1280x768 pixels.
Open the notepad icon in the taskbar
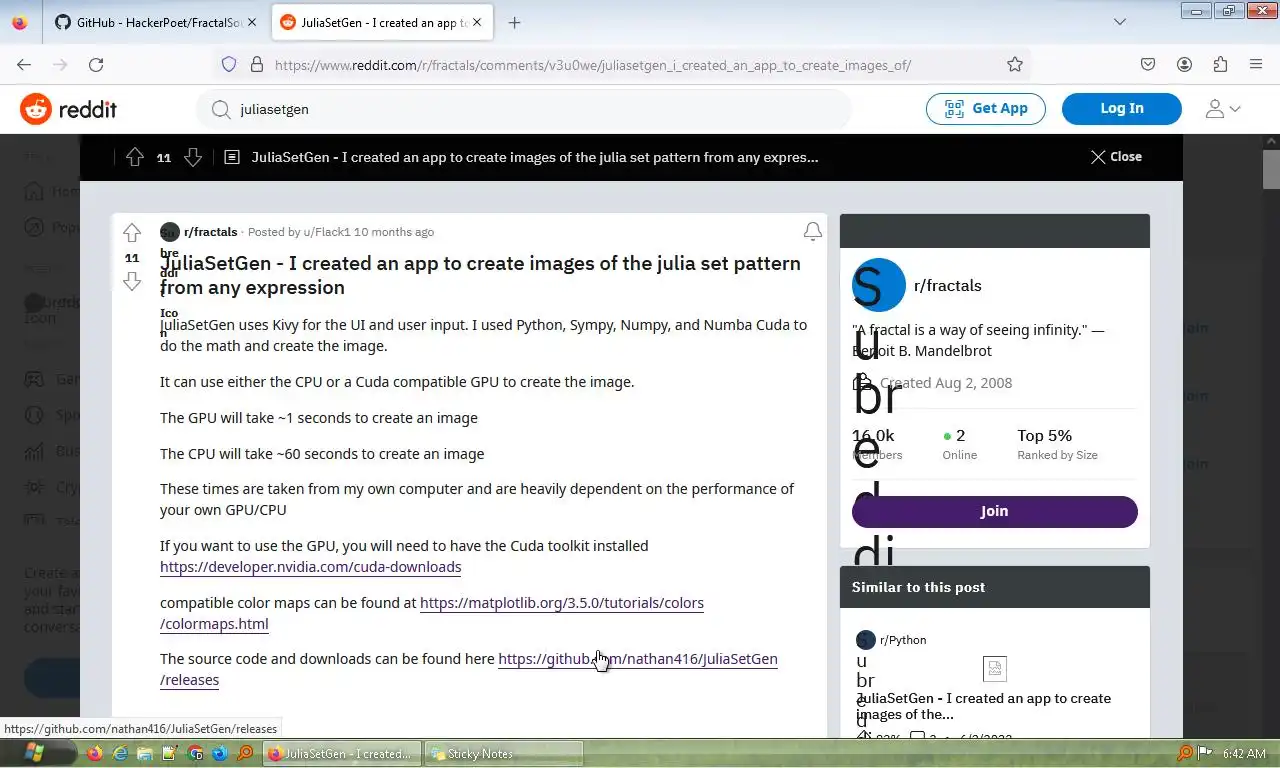pos(170,753)
